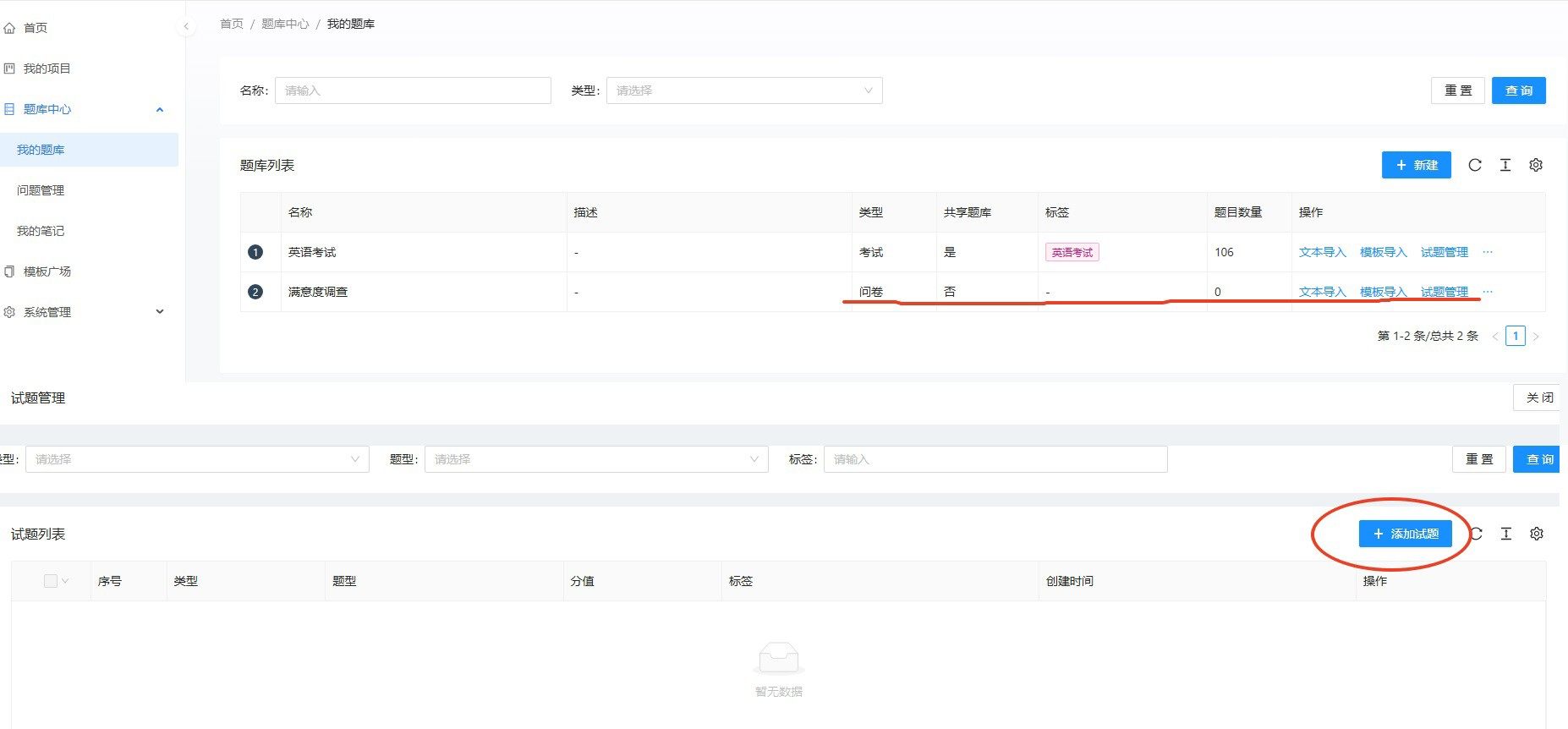Click the refresh icon in 题库列表 toolbar

click(x=1475, y=165)
